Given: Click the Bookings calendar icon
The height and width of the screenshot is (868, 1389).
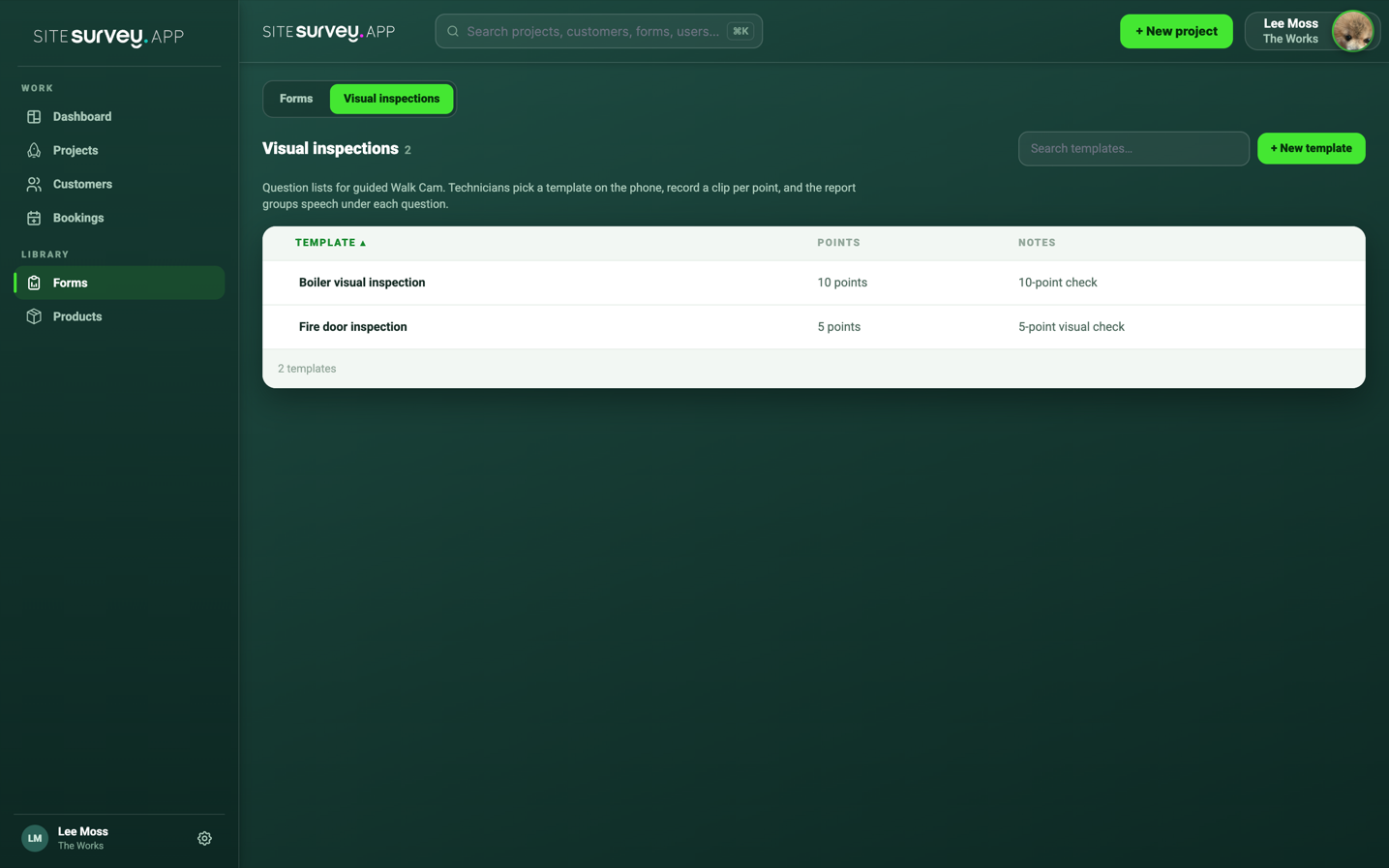Looking at the screenshot, I should [x=34, y=218].
